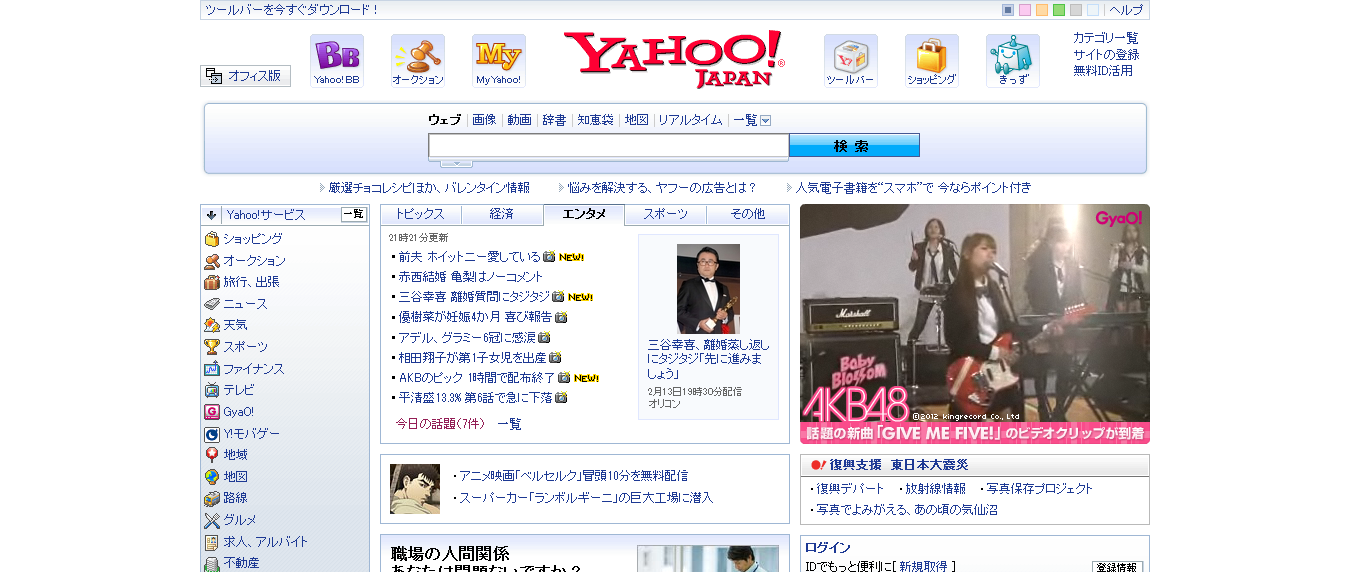This screenshot has width=1349, height=572.
Task: Switch to the スポーツ news tab
Action: tap(666, 214)
